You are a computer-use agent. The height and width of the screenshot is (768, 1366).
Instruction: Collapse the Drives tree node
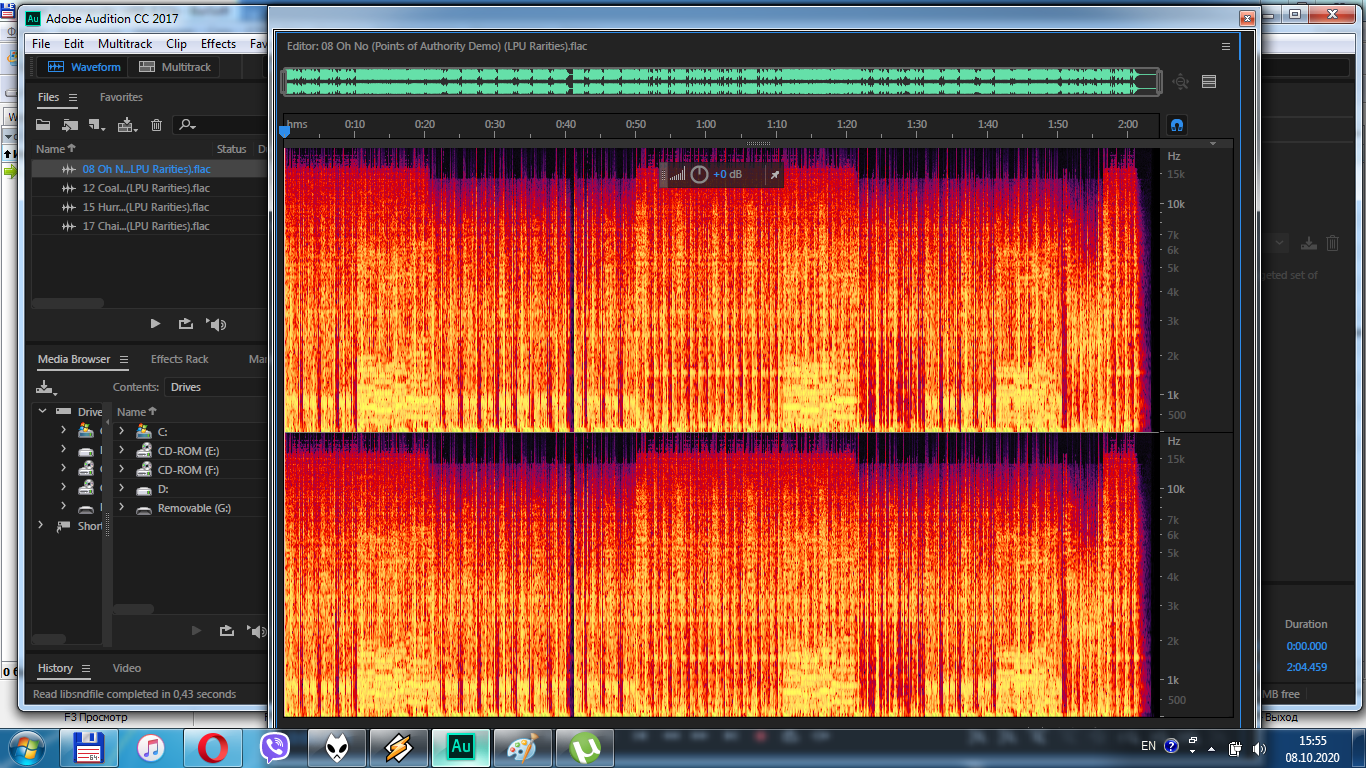pyautogui.click(x=43, y=412)
